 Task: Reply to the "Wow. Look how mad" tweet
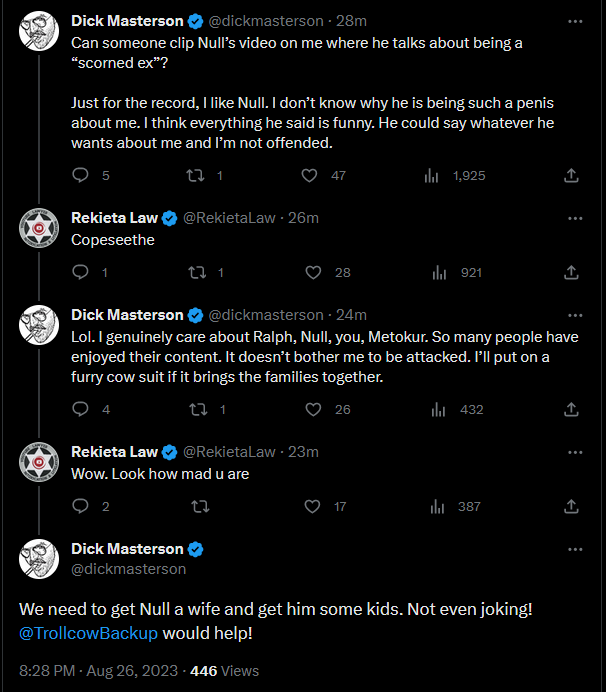click(x=82, y=506)
